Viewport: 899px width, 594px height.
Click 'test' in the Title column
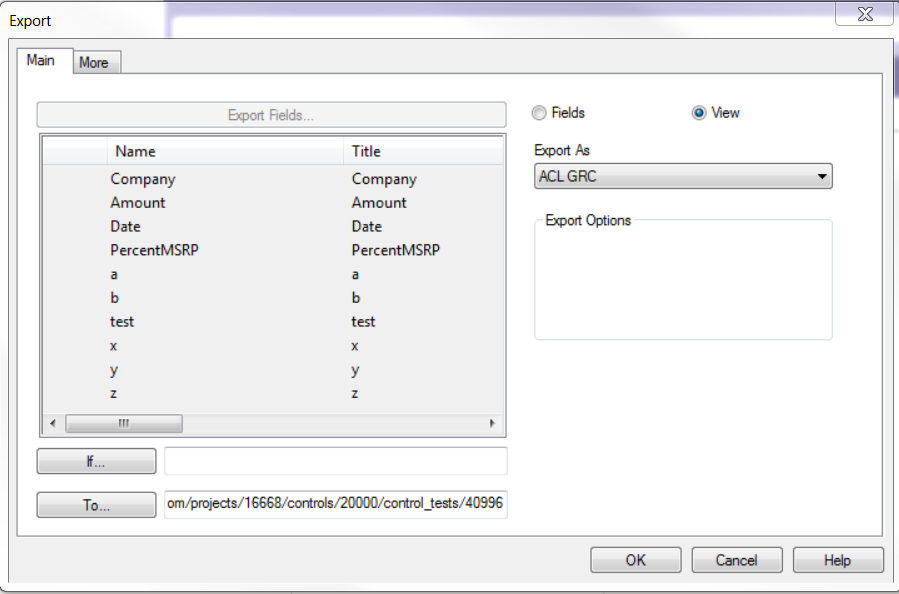click(x=363, y=322)
